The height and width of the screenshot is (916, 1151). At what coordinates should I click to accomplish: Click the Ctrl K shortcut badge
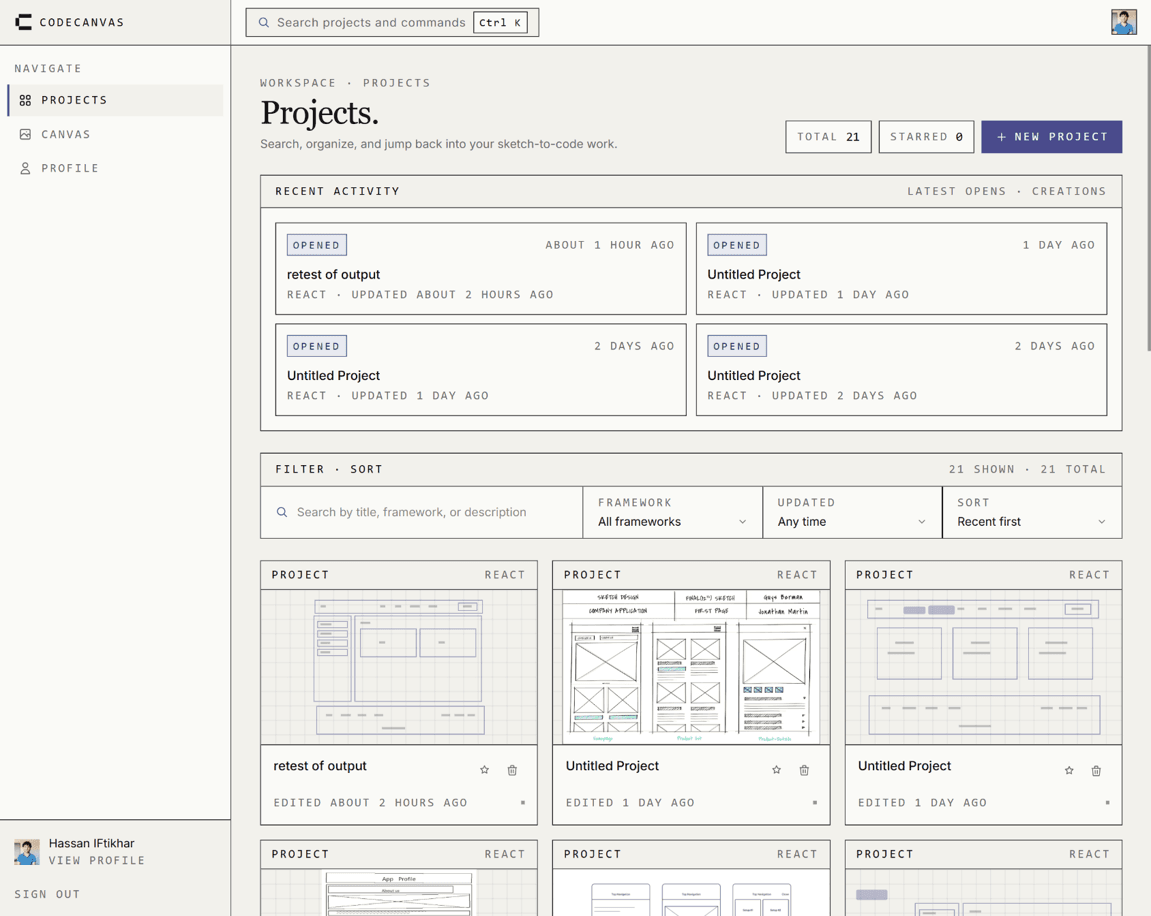point(500,23)
